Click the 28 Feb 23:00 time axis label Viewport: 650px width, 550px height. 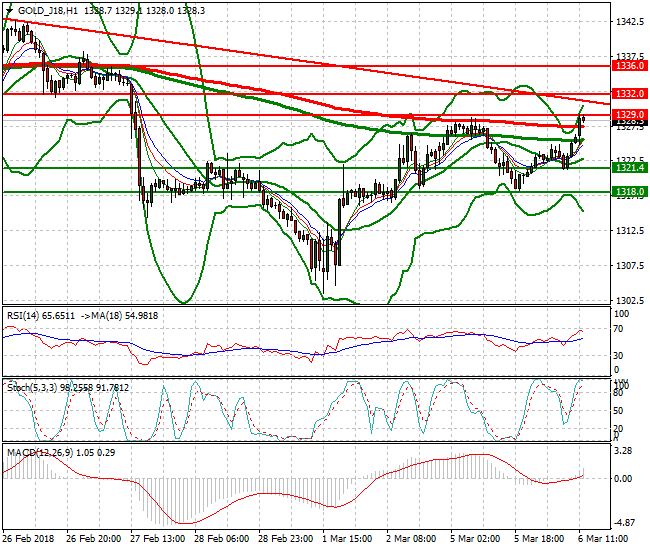(286, 539)
